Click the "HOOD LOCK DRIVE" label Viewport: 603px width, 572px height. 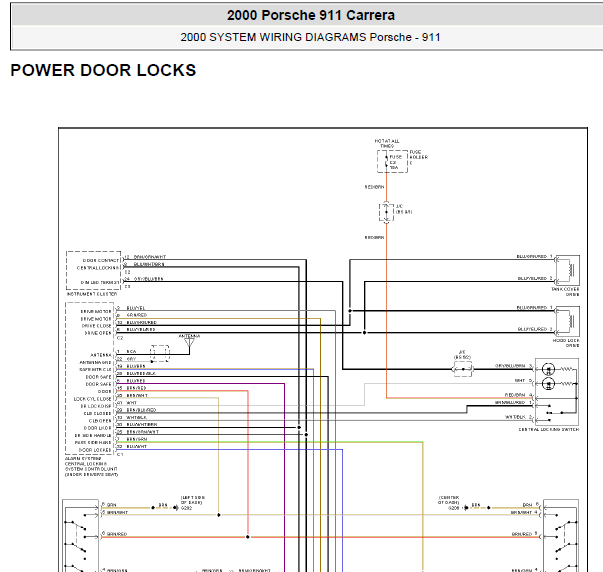(566, 343)
